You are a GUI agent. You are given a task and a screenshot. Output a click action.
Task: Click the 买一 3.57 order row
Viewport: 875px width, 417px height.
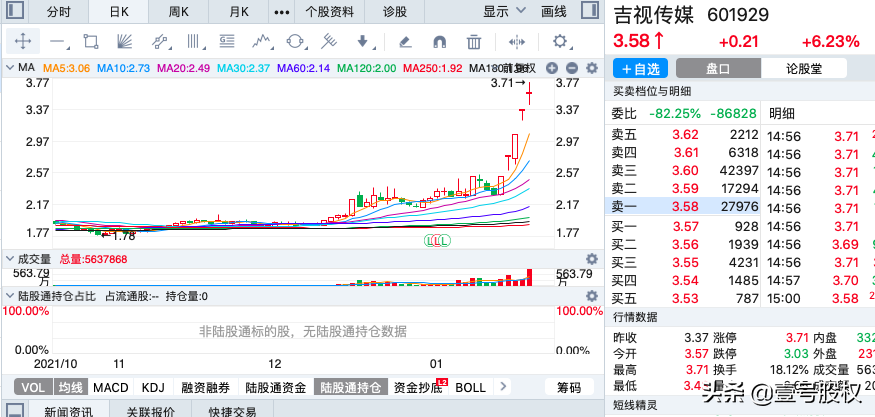coord(685,226)
